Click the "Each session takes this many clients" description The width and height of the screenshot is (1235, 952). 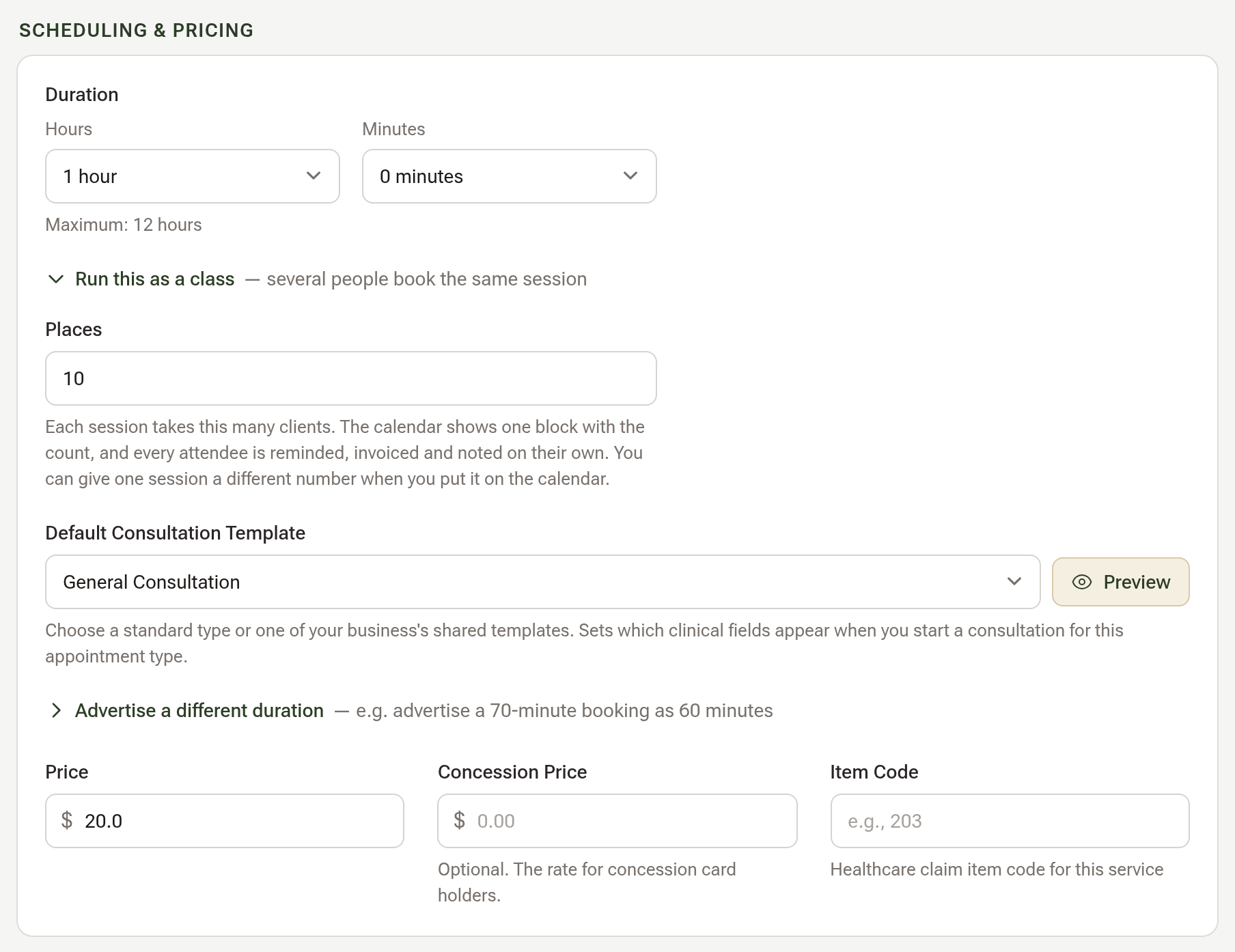tap(345, 453)
